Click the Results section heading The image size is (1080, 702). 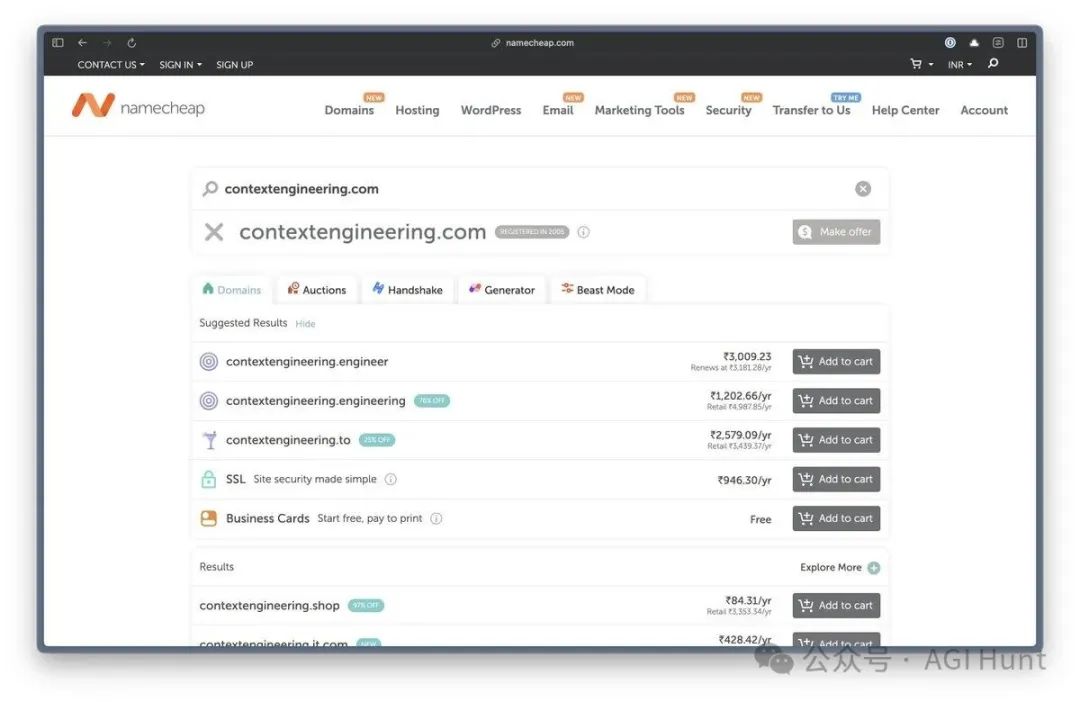click(216, 567)
